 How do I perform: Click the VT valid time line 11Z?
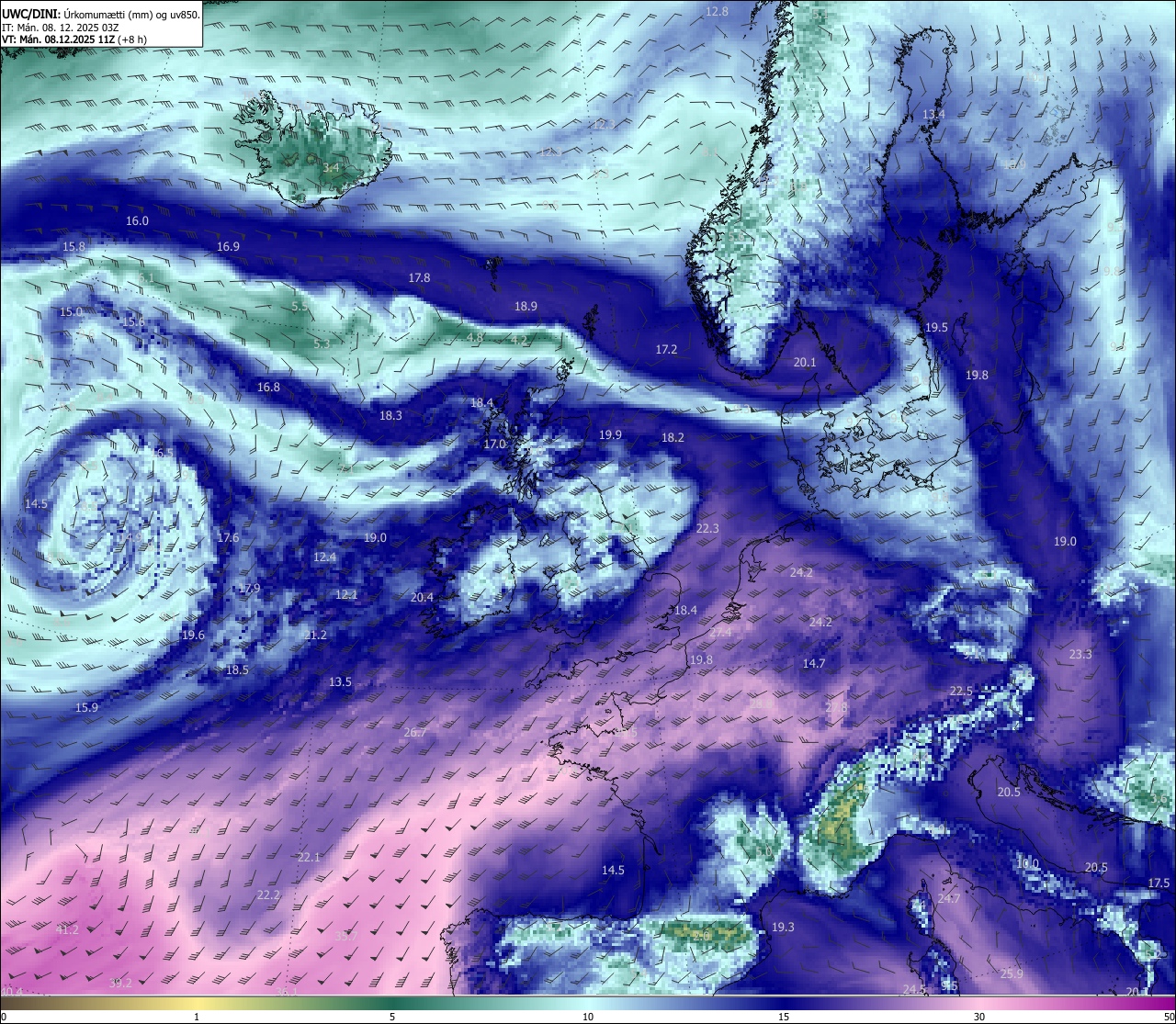click(74, 39)
